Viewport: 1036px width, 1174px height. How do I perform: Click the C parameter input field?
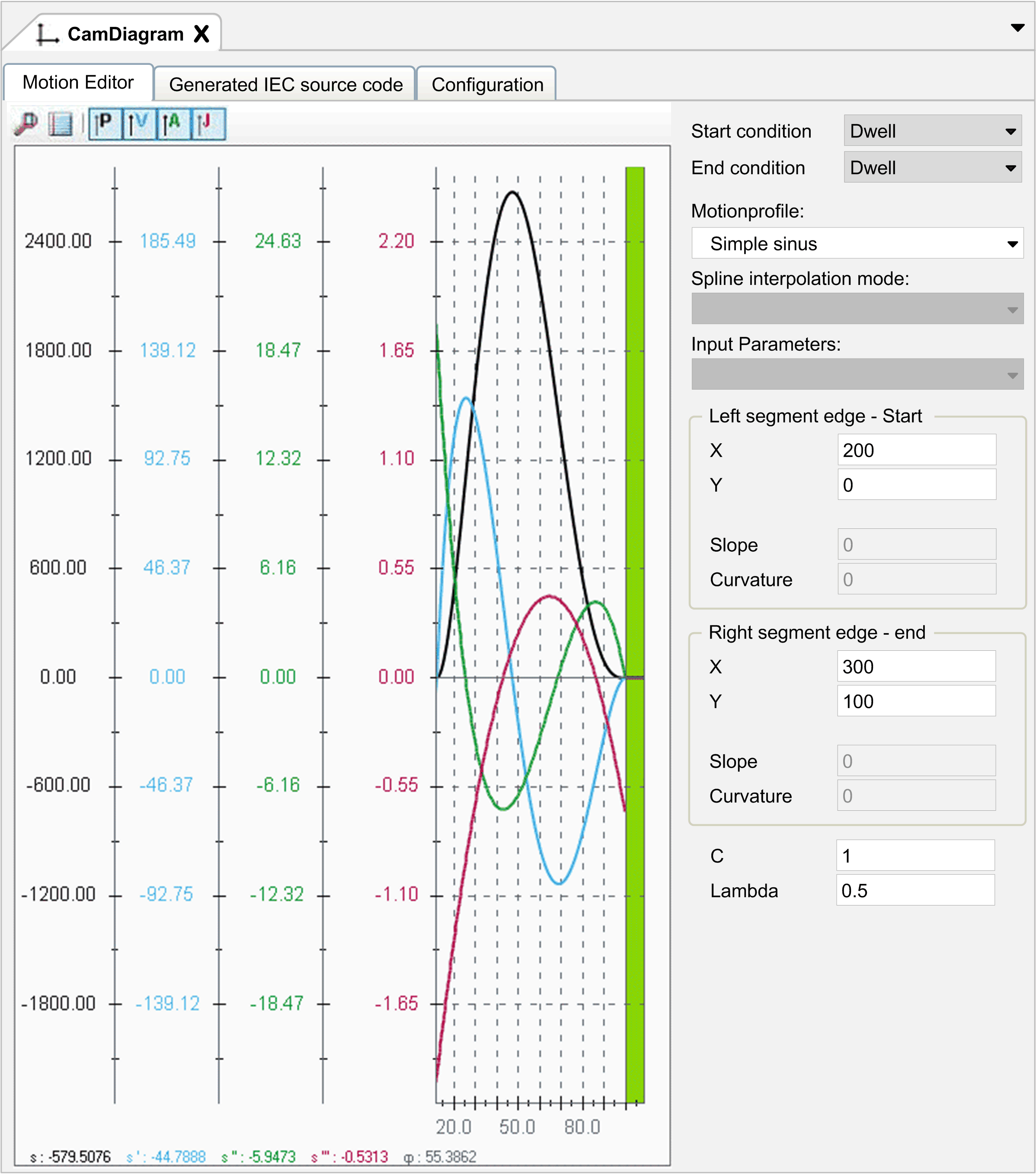point(915,856)
